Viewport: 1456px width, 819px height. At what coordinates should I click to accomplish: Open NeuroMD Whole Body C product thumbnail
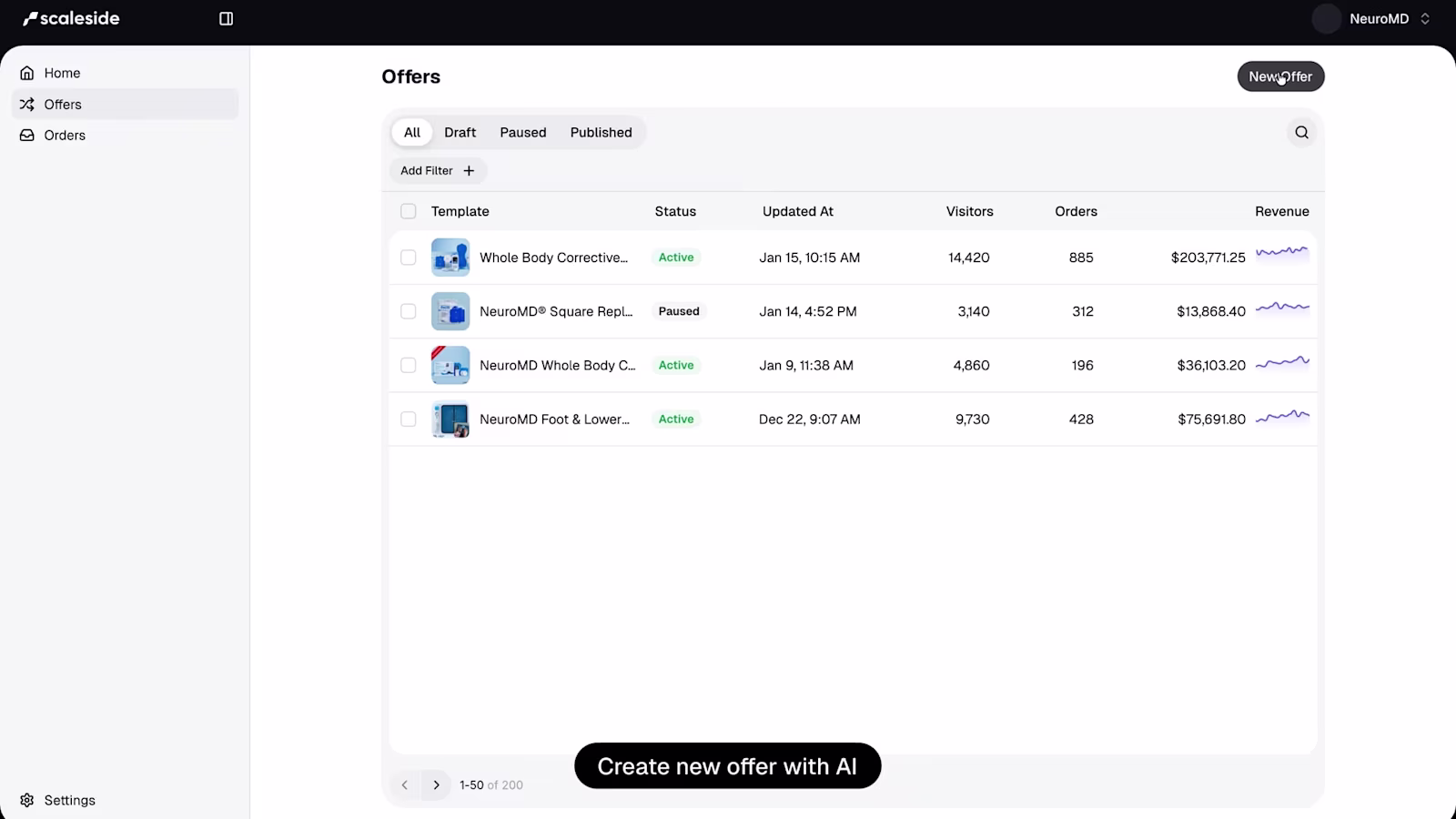[450, 365]
